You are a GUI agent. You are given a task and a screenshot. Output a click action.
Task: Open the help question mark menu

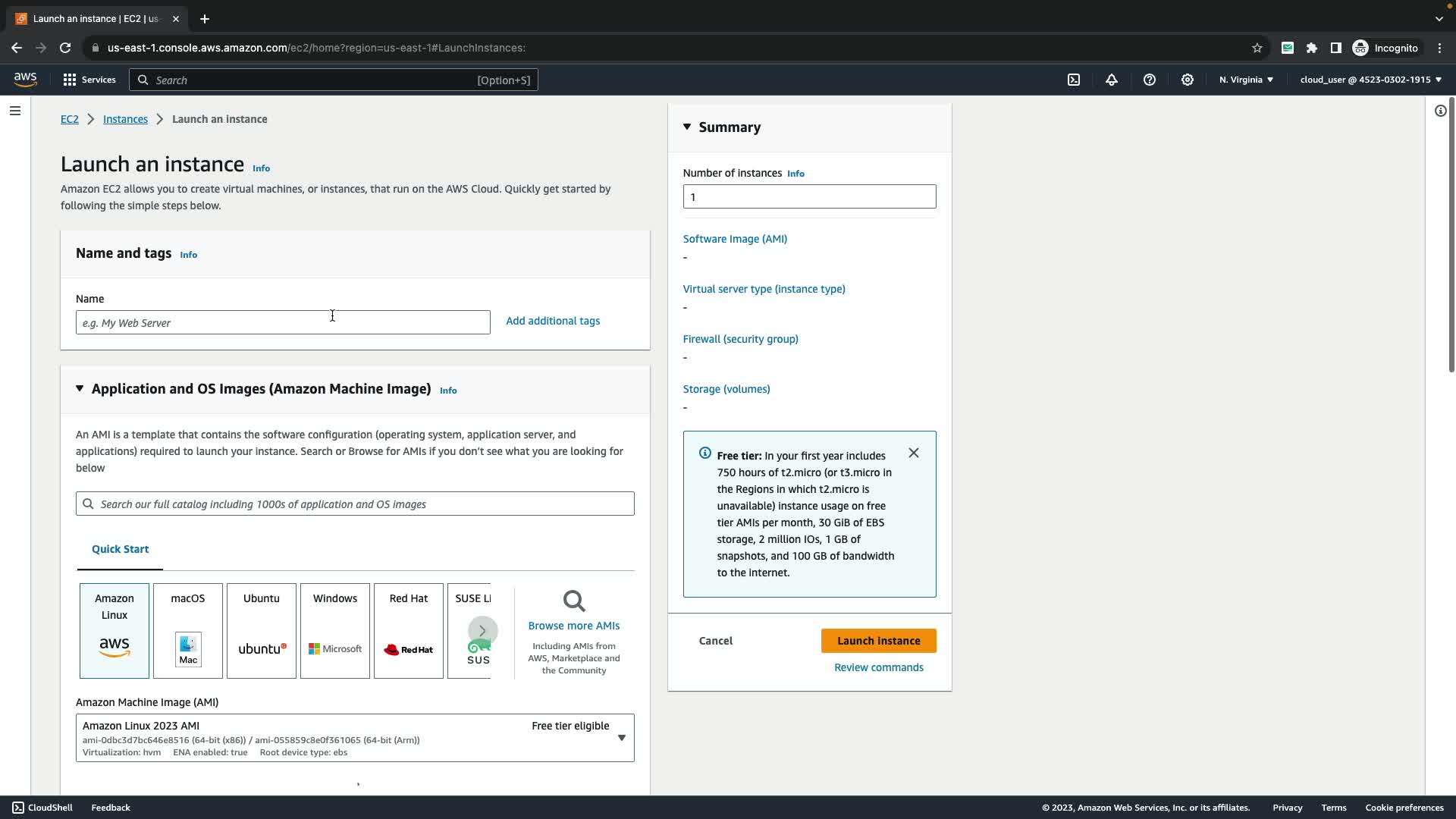[1150, 80]
